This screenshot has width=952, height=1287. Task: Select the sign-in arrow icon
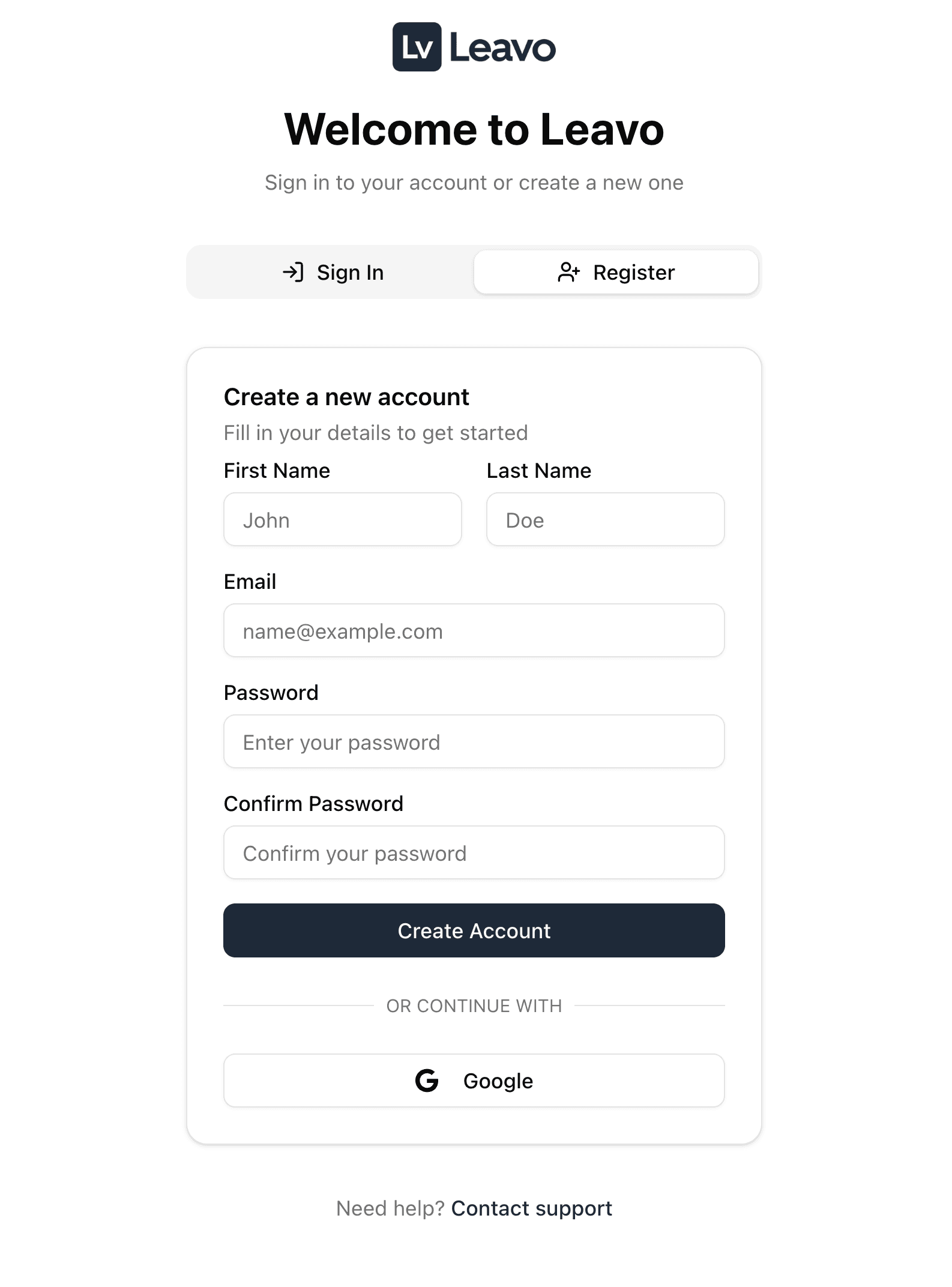295,272
